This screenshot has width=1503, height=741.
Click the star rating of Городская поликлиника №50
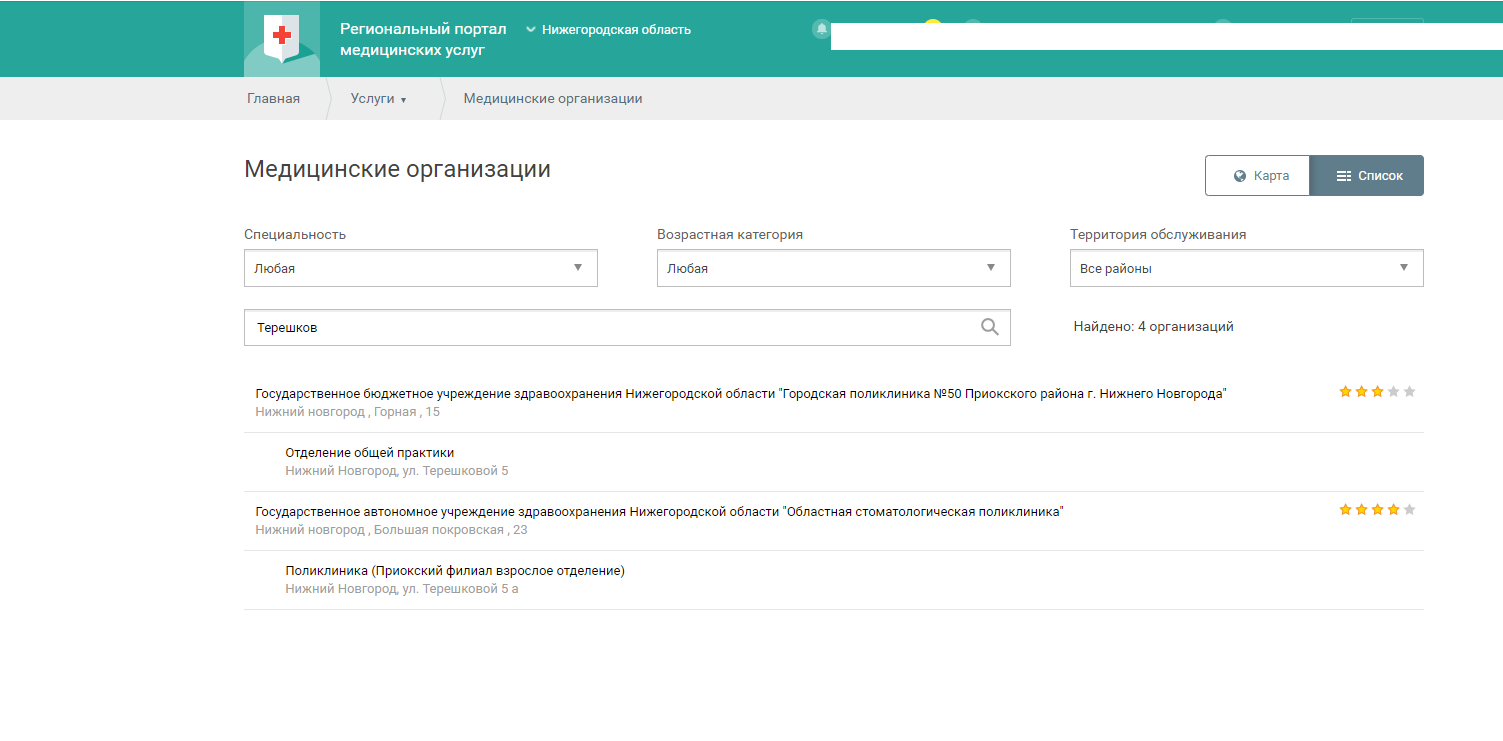1377,392
